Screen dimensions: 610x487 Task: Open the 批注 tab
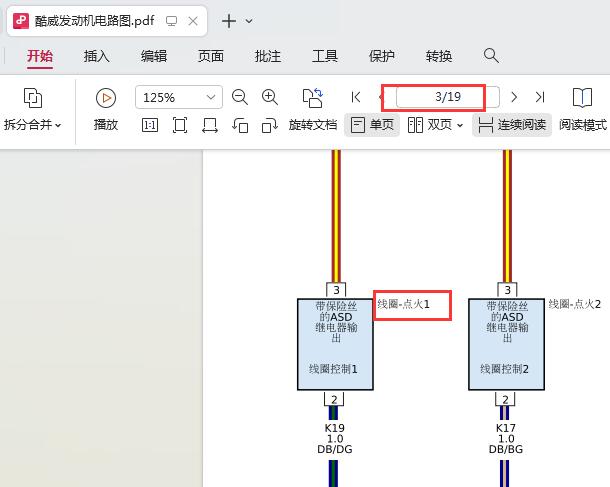pos(268,56)
